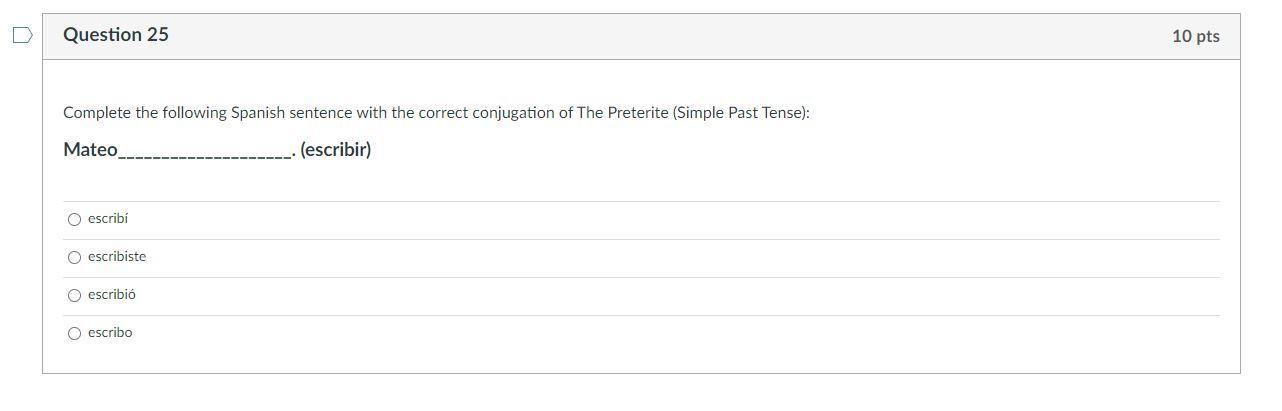Click the (escribir) verb hint

(335, 150)
